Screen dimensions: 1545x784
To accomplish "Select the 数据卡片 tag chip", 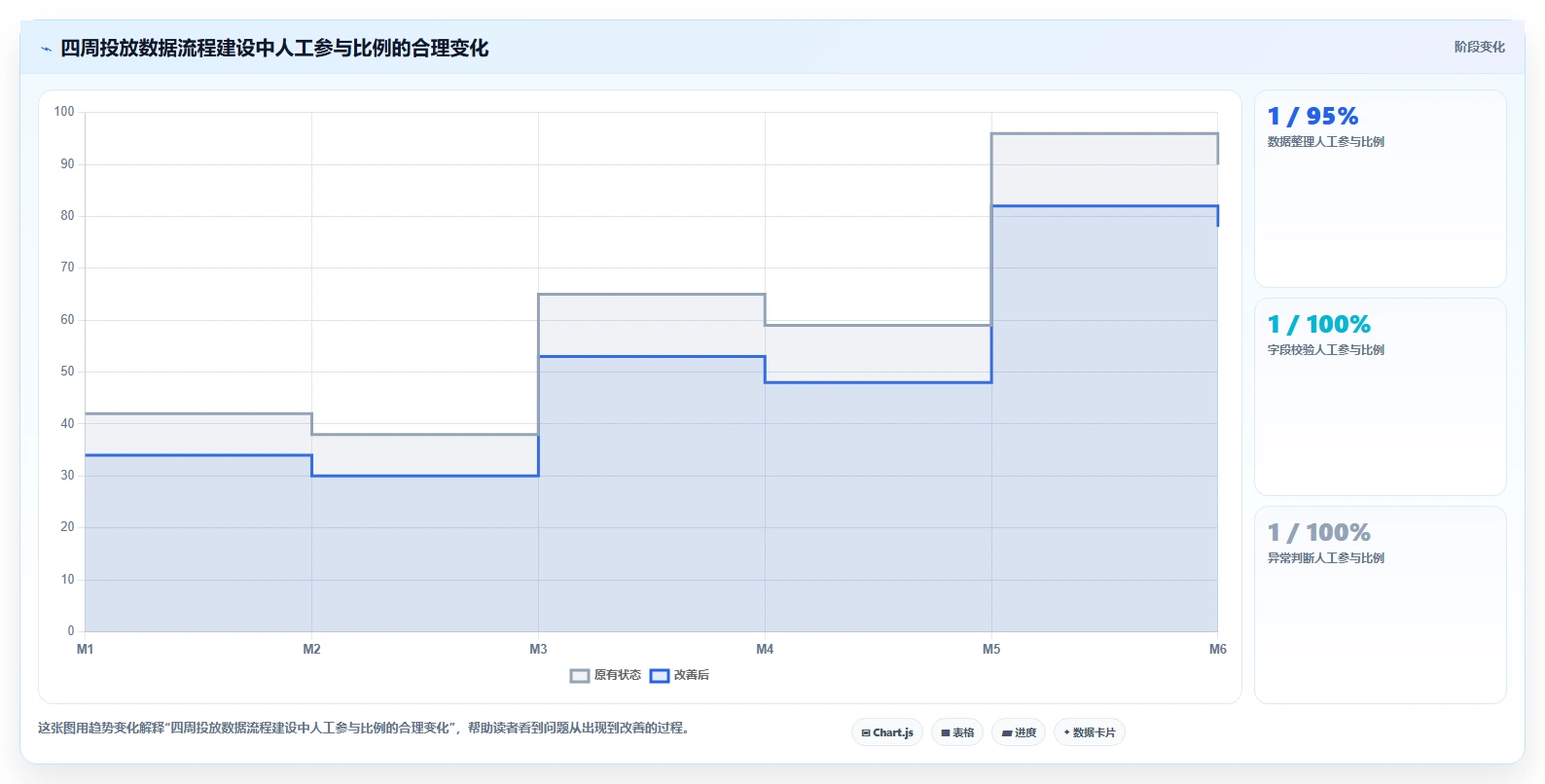I will (1090, 732).
